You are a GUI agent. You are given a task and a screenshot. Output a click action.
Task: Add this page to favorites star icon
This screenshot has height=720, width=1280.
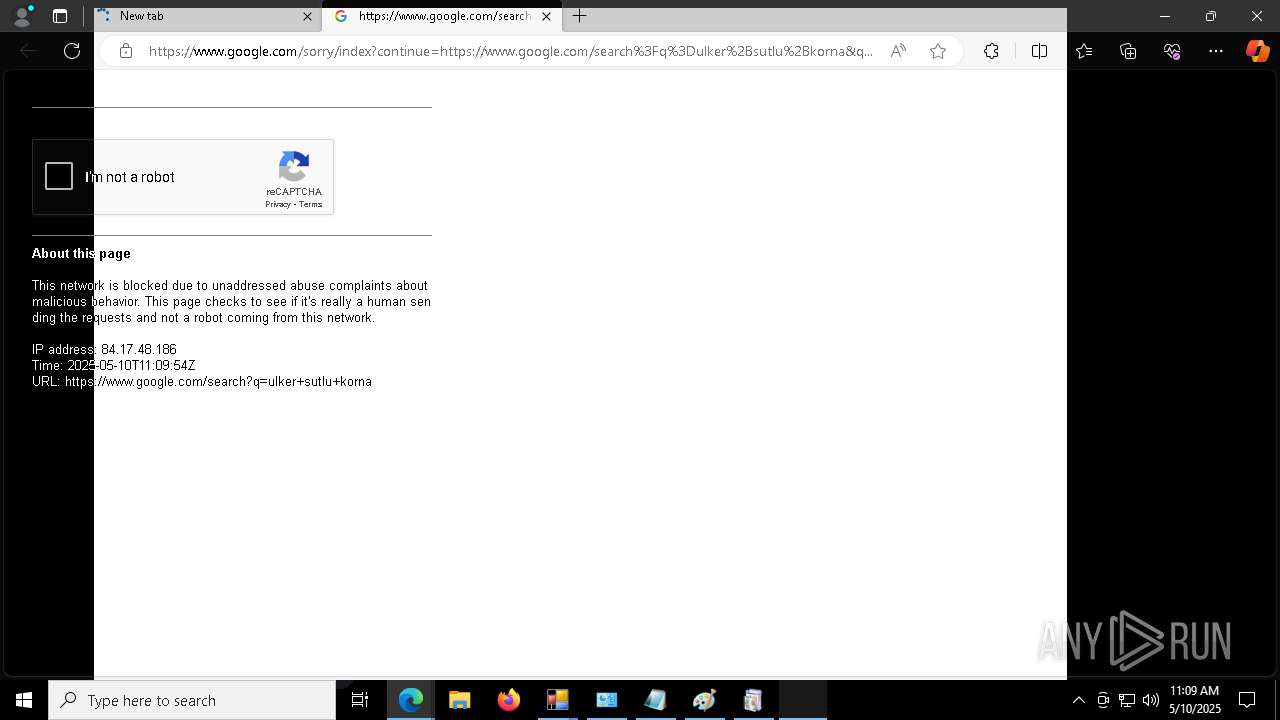[938, 51]
